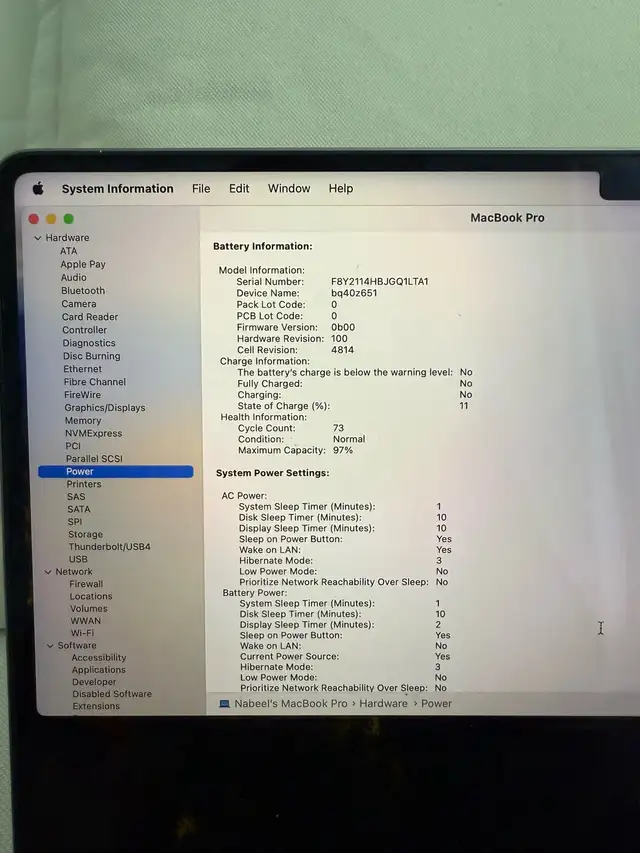
Task: Select USB in the sidebar
Action: click(x=78, y=559)
